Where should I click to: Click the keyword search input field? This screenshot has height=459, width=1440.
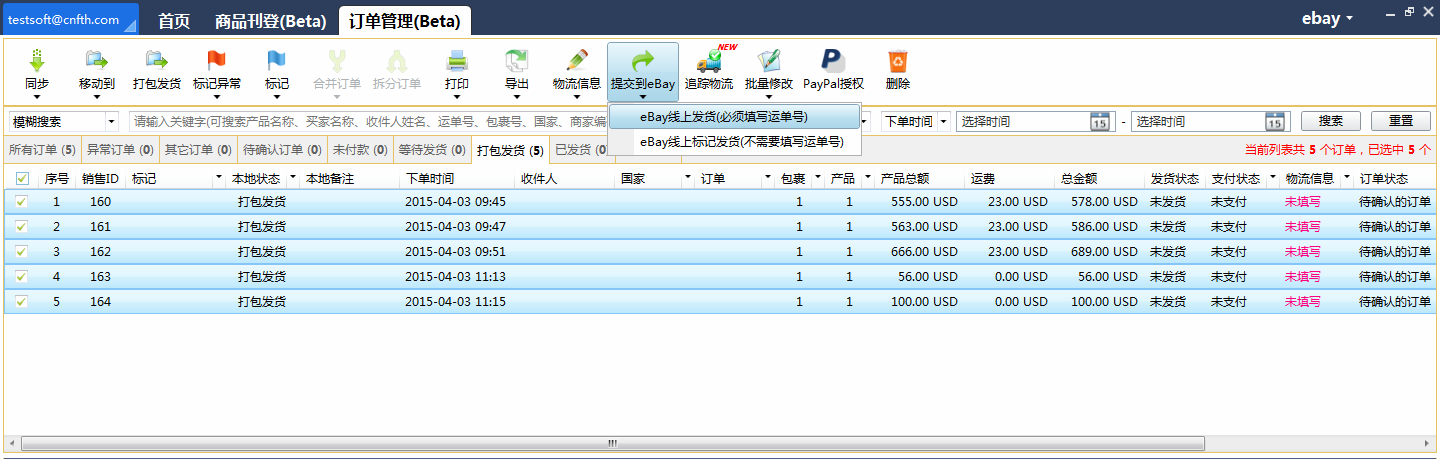coord(370,121)
